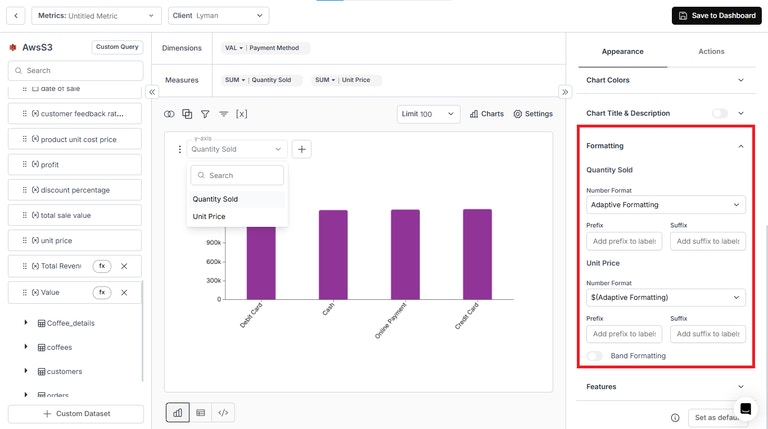Open the Metrics dropdown
768x429 pixels.
(96, 16)
